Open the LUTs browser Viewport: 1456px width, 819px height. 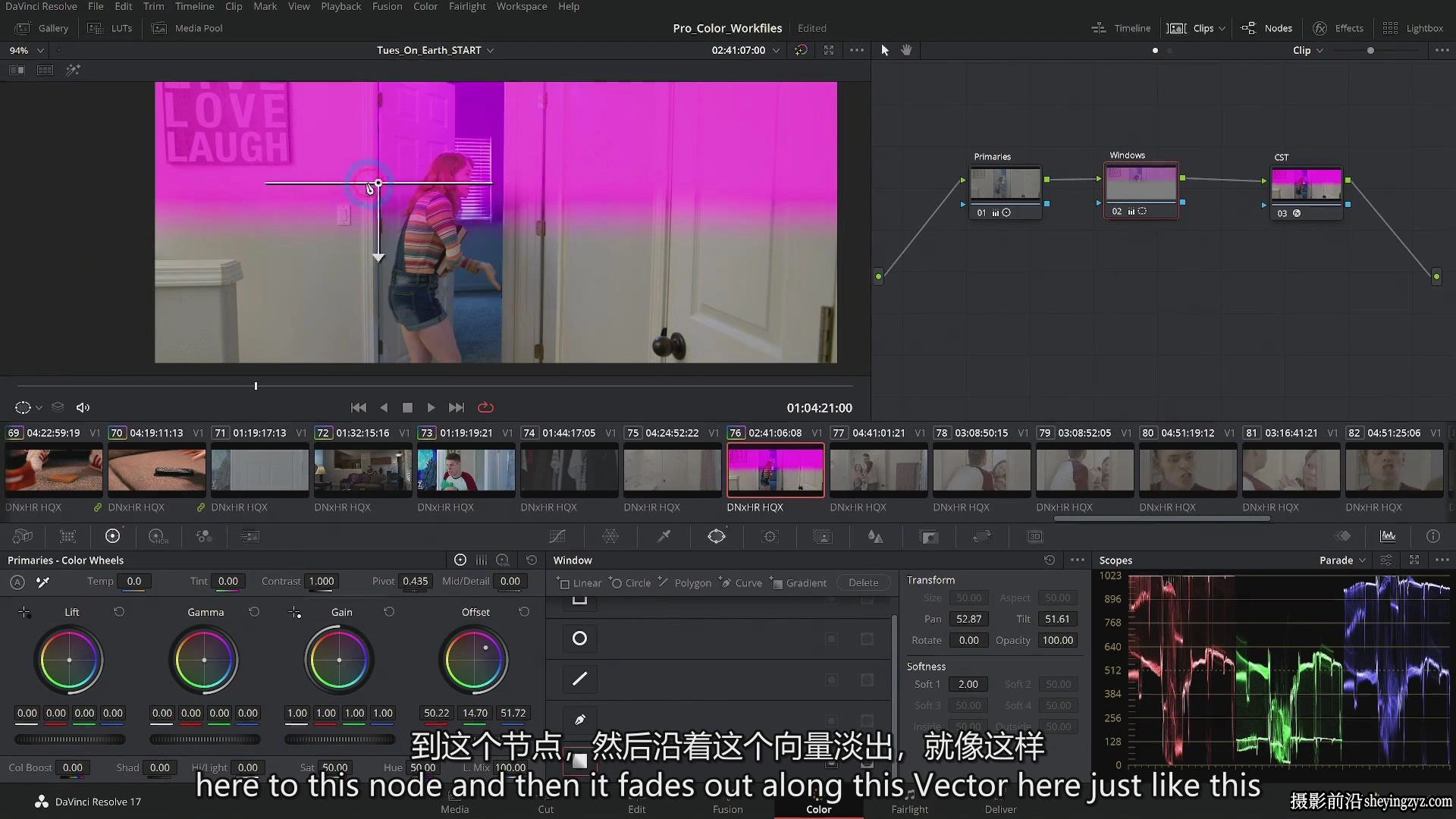(x=110, y=28)
